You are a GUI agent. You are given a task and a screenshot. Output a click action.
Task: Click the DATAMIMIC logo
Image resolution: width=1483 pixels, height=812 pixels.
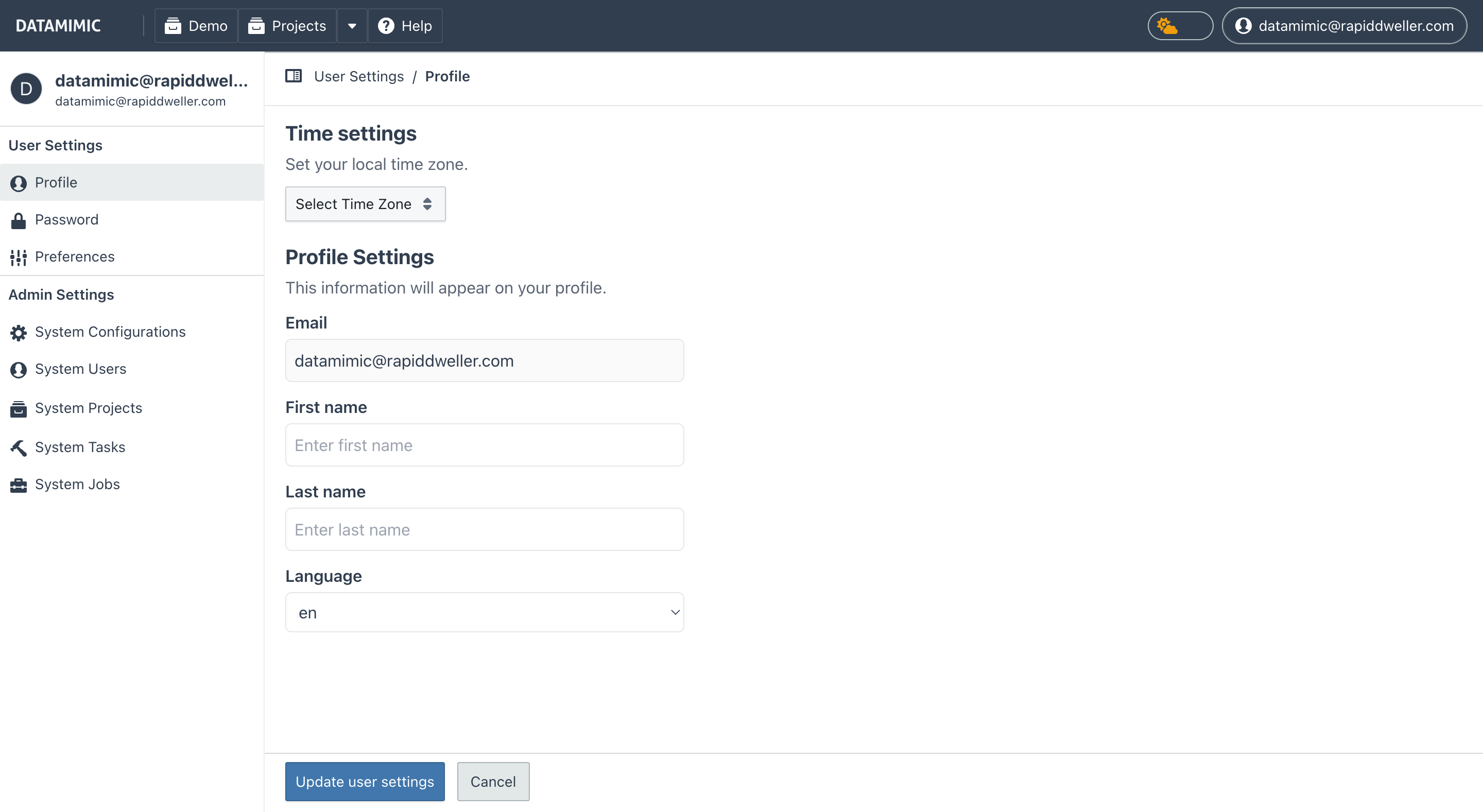tap(58, 26)
